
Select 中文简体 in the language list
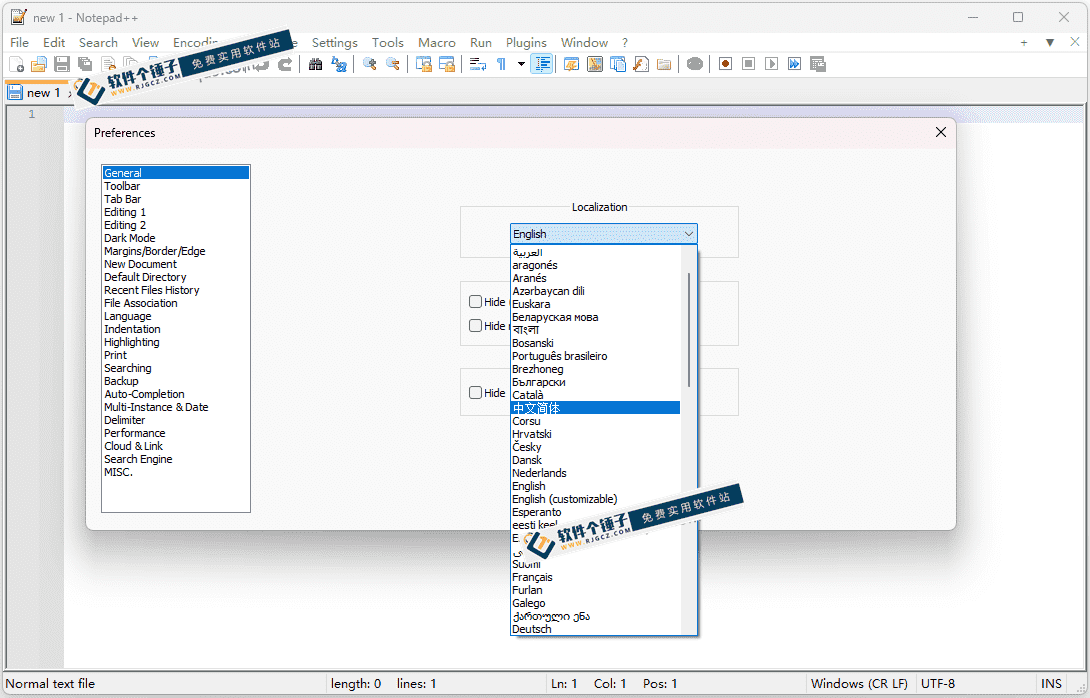click(595, 408)
